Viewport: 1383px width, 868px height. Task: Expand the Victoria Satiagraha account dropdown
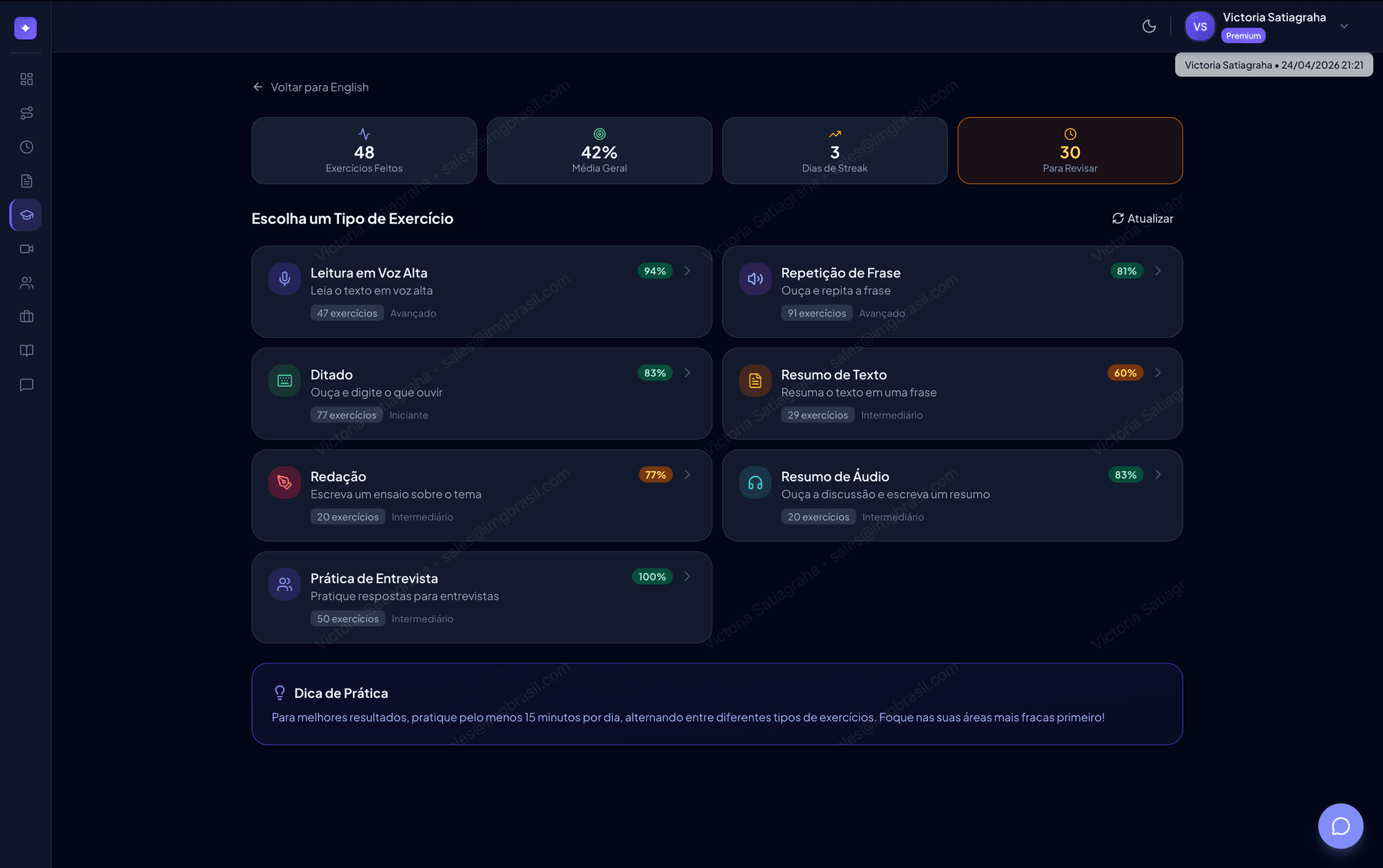1344,26
